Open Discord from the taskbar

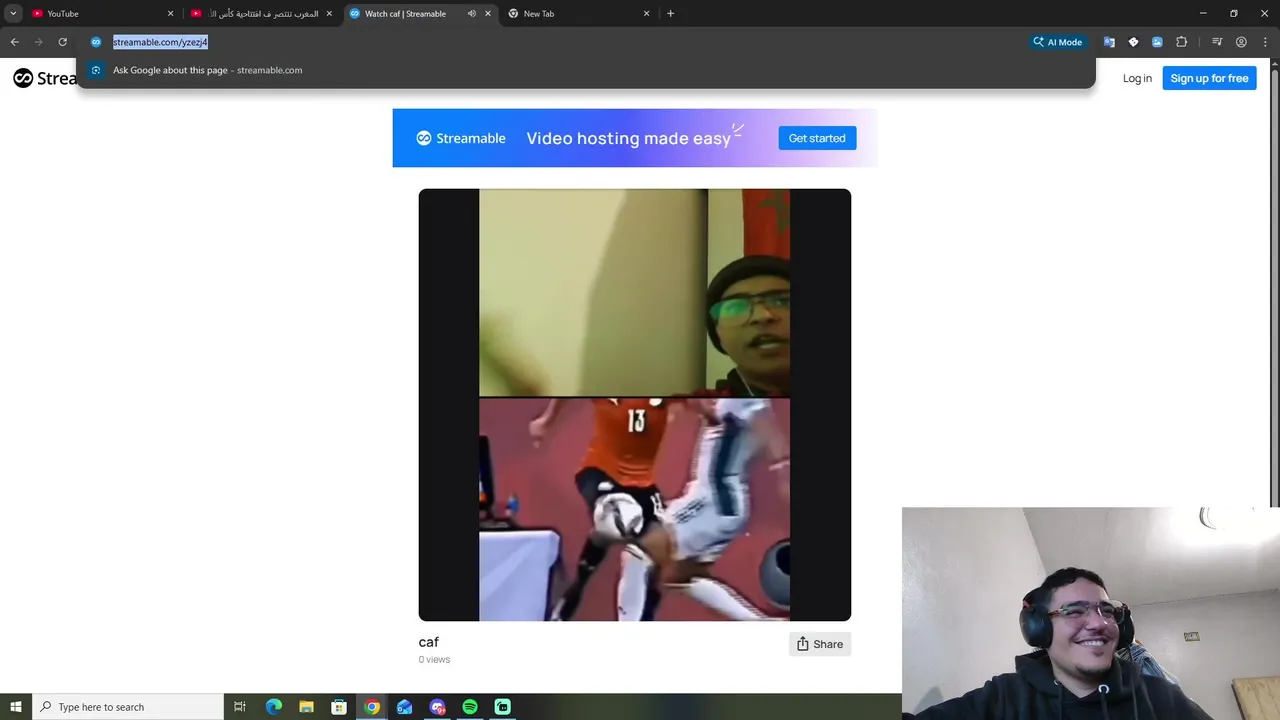[437, 707]
